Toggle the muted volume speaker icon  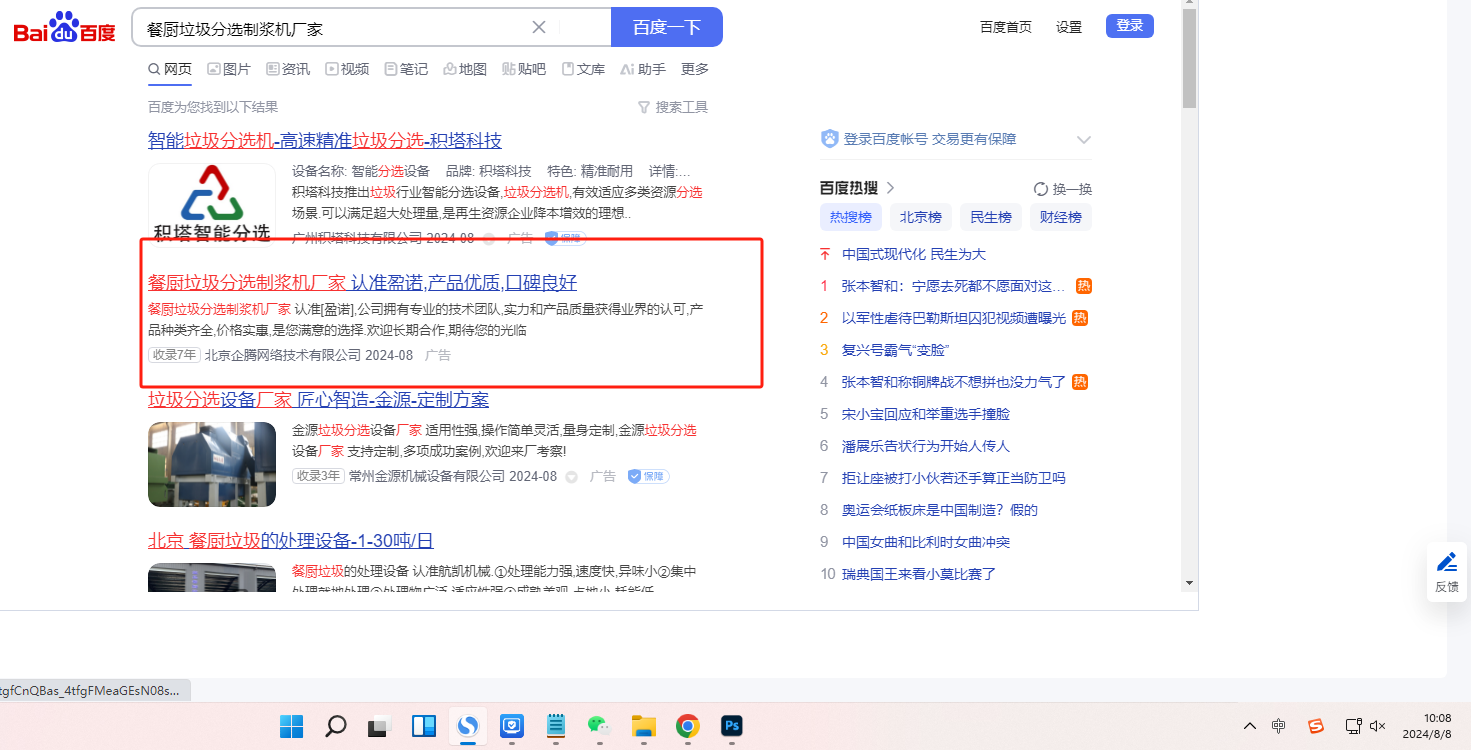pos(1377,726)
